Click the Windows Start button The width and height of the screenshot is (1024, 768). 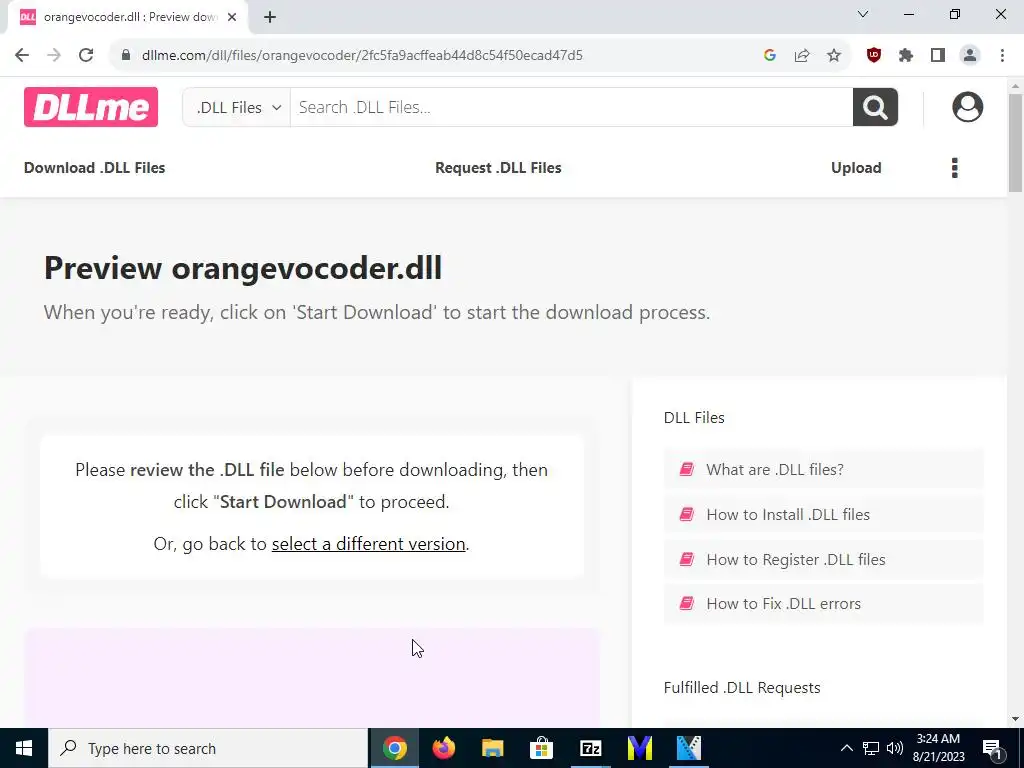click(24, 748)
